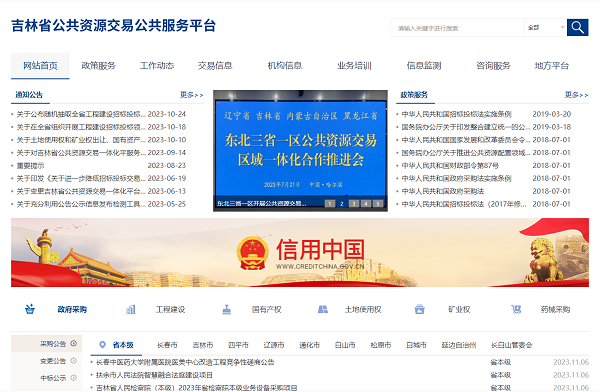This screenshot has height=392, width=600.
Task: Open 中华人民共和国政府采购法实施条例 link
Action: click(456, 178)
